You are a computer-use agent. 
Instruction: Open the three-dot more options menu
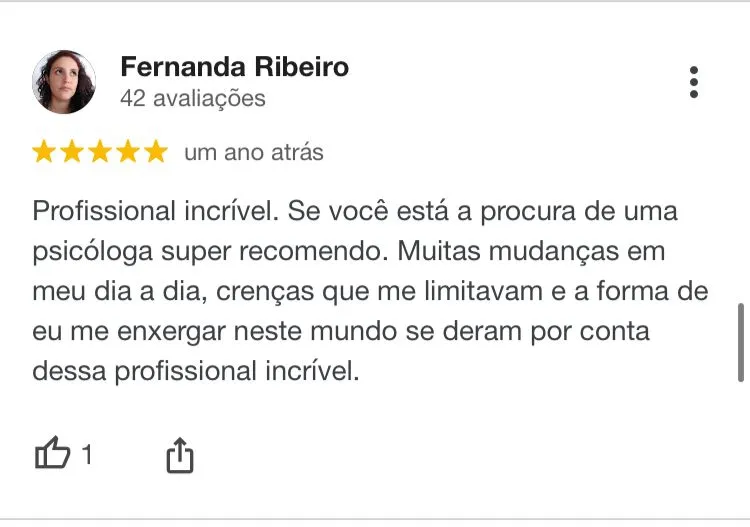[693, 82]
